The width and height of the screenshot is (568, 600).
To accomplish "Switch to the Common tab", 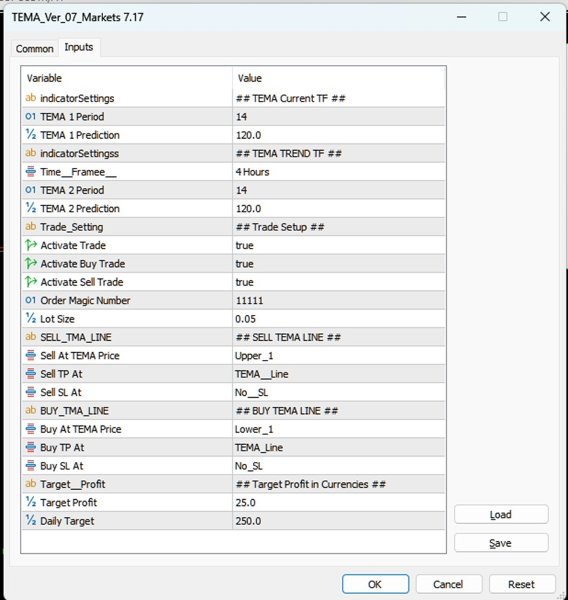I will (34, 49).
